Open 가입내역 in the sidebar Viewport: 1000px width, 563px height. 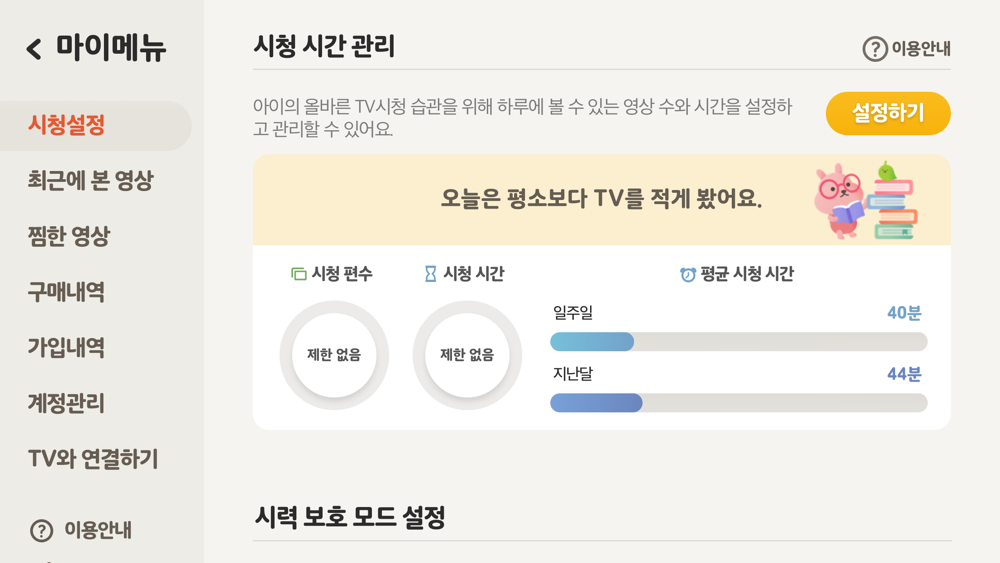coord(66,347)
